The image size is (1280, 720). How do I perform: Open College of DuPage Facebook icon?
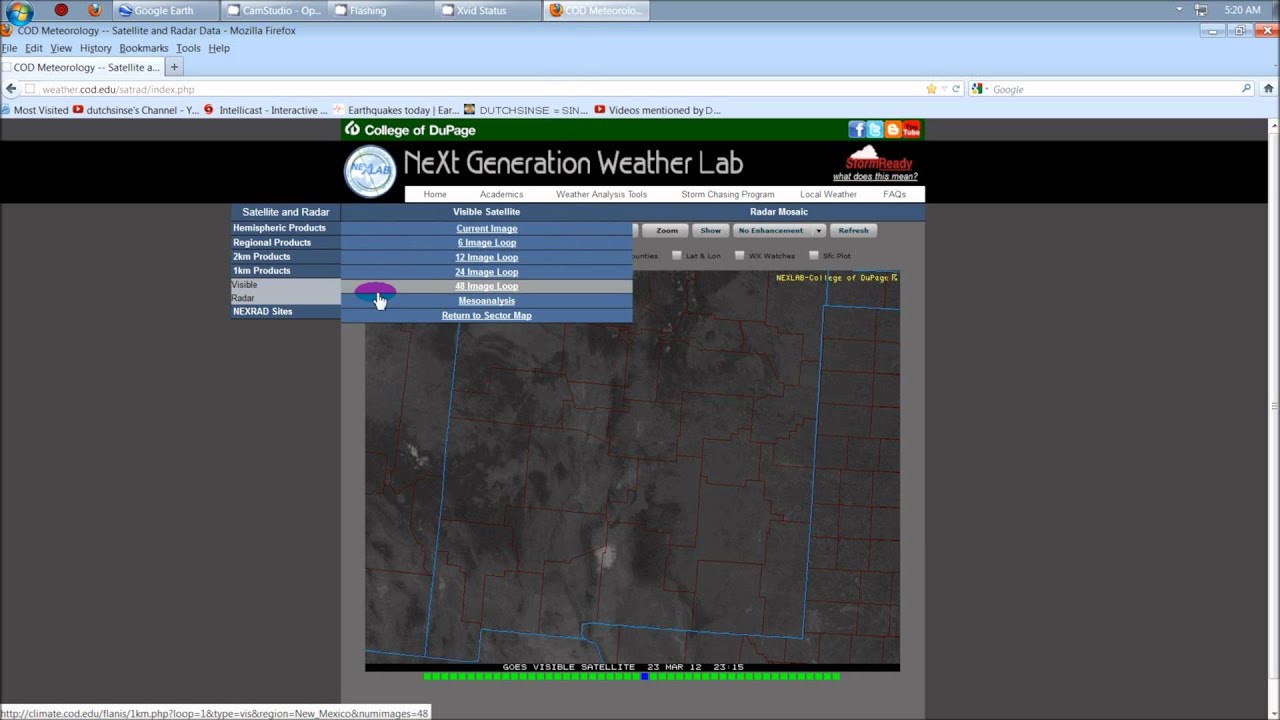coord(857,130)
